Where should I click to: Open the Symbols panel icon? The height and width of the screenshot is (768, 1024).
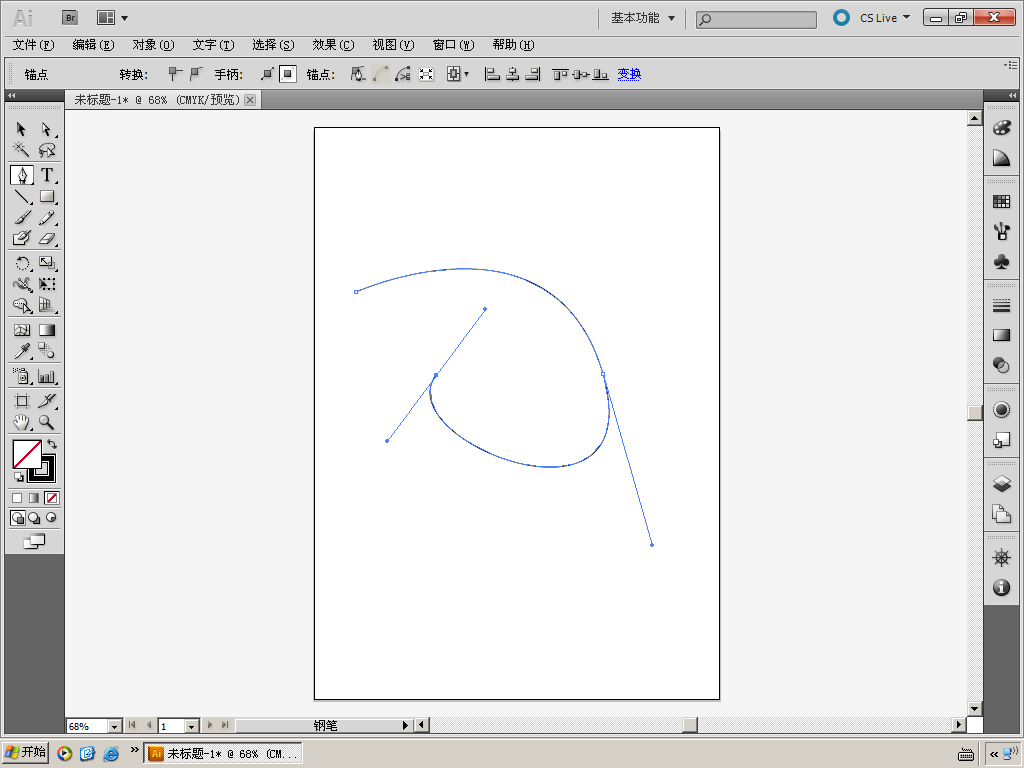[x=1001, y=262]
